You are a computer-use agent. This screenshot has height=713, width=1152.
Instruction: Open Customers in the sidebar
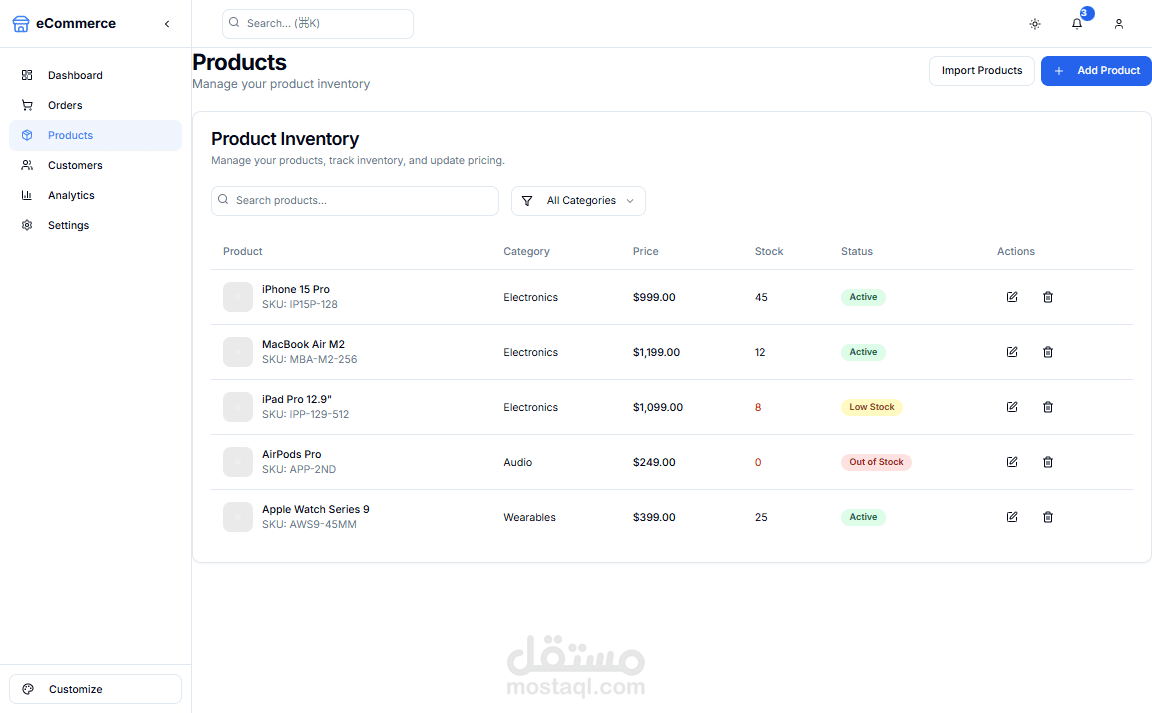pyautogui.click(x=96, y=165)
